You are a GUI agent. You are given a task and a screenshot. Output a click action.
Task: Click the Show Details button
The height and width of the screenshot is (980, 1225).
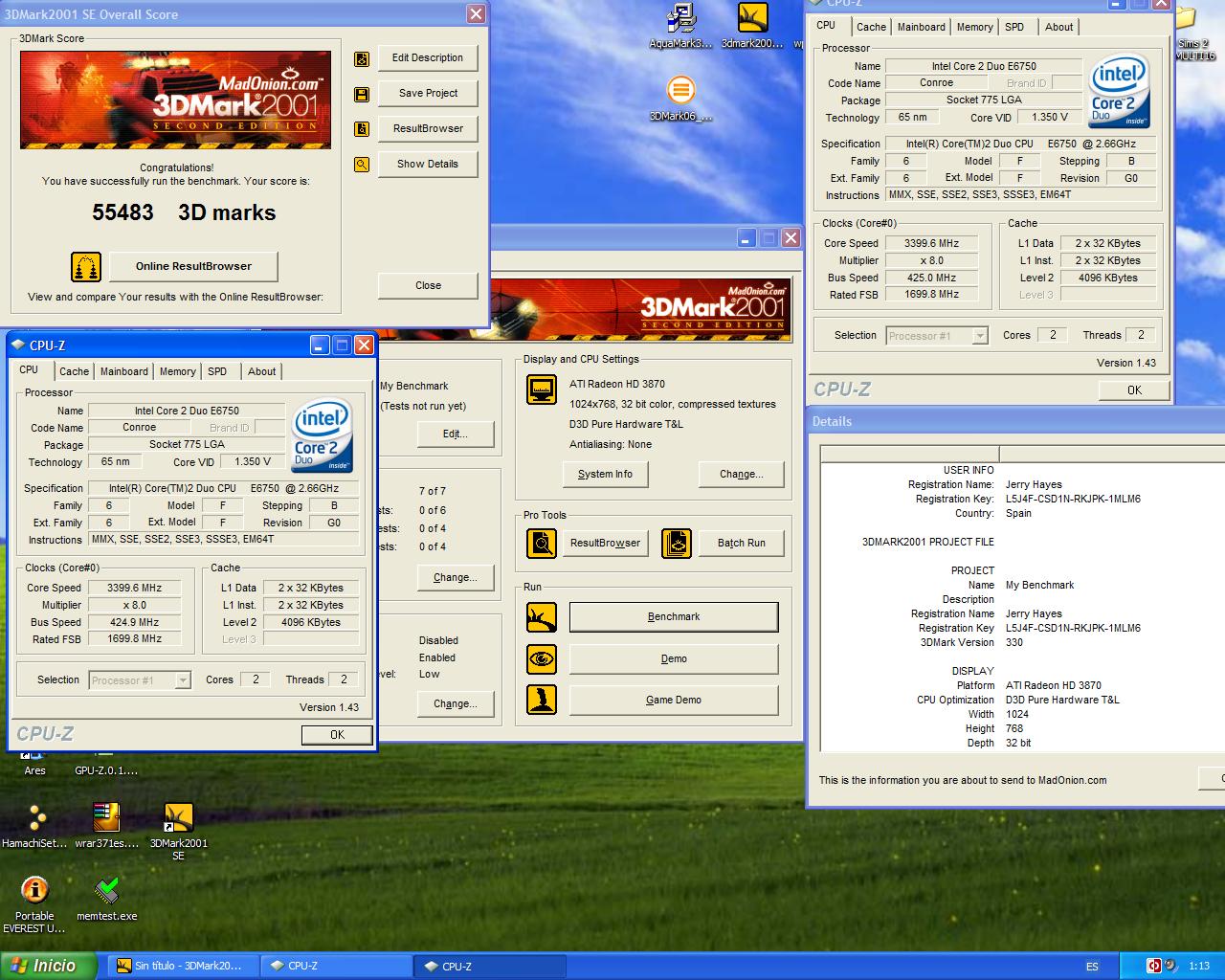coord(428,165)
